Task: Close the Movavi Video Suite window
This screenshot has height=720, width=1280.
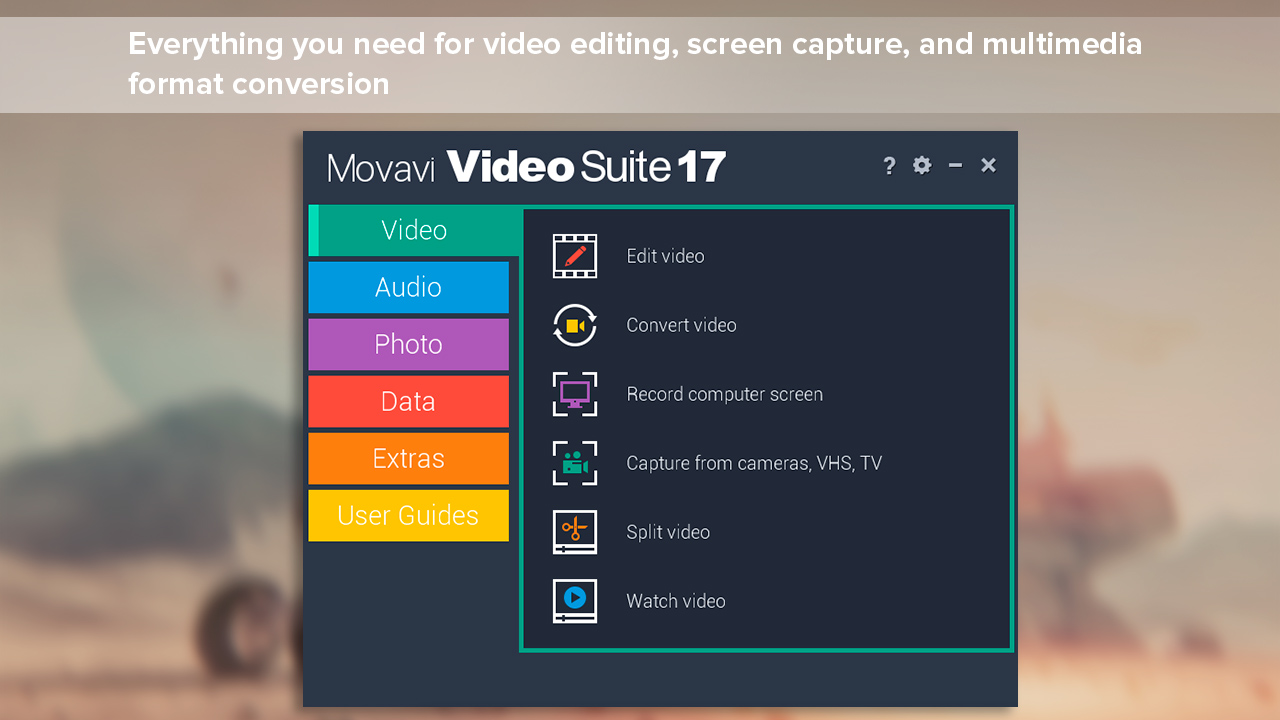Action: click(988, 165)
